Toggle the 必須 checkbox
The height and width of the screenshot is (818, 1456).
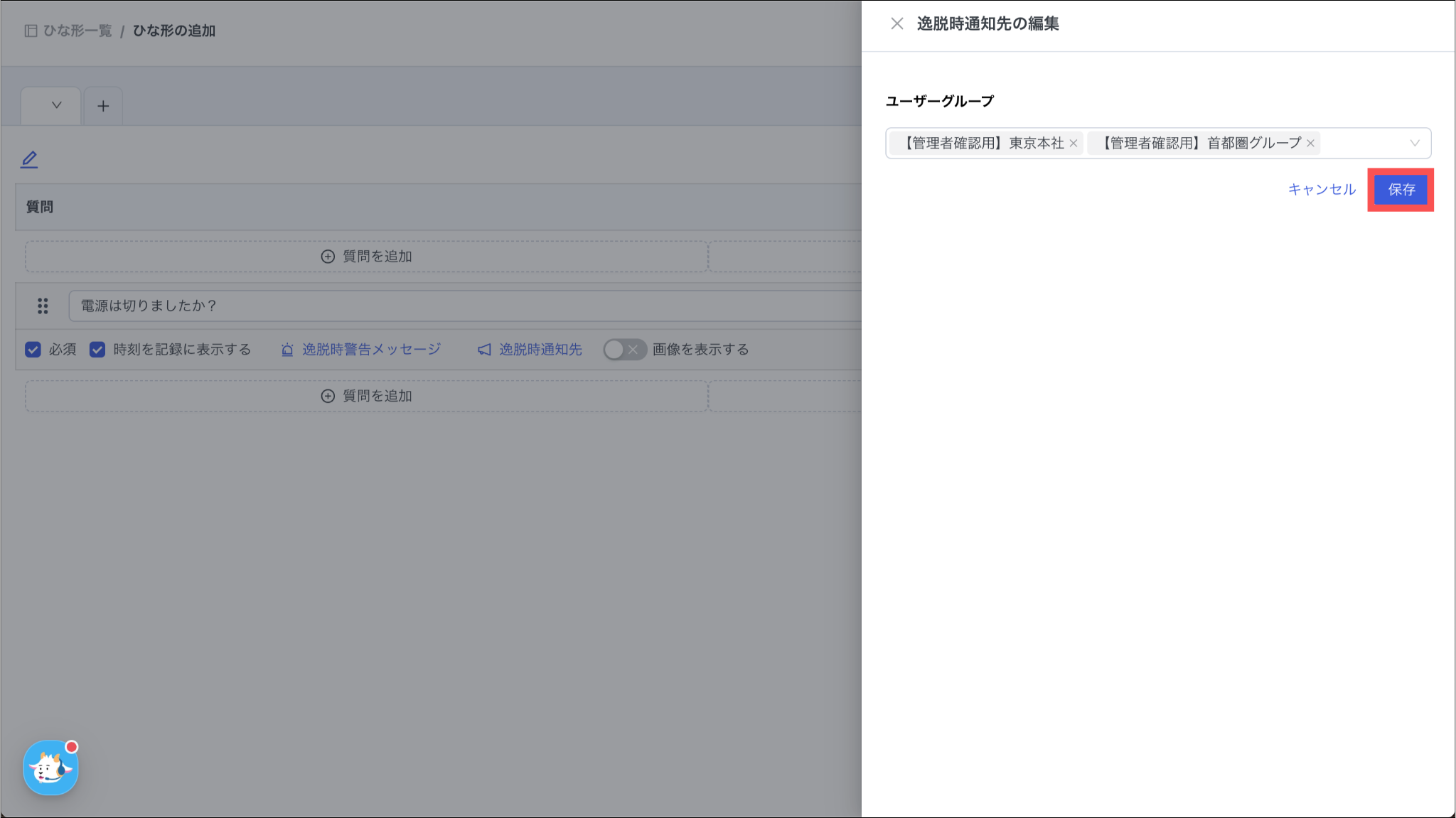coord(33,350)
